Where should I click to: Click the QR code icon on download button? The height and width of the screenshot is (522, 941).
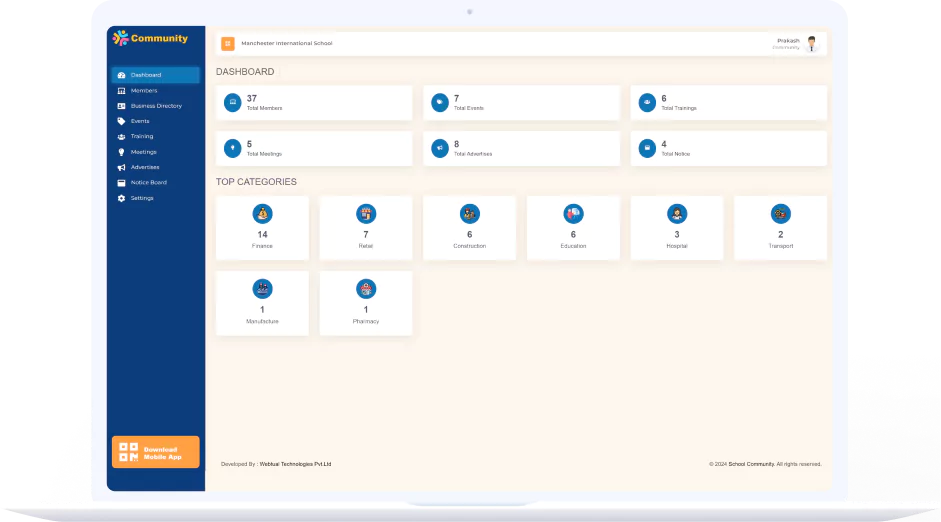128,452
